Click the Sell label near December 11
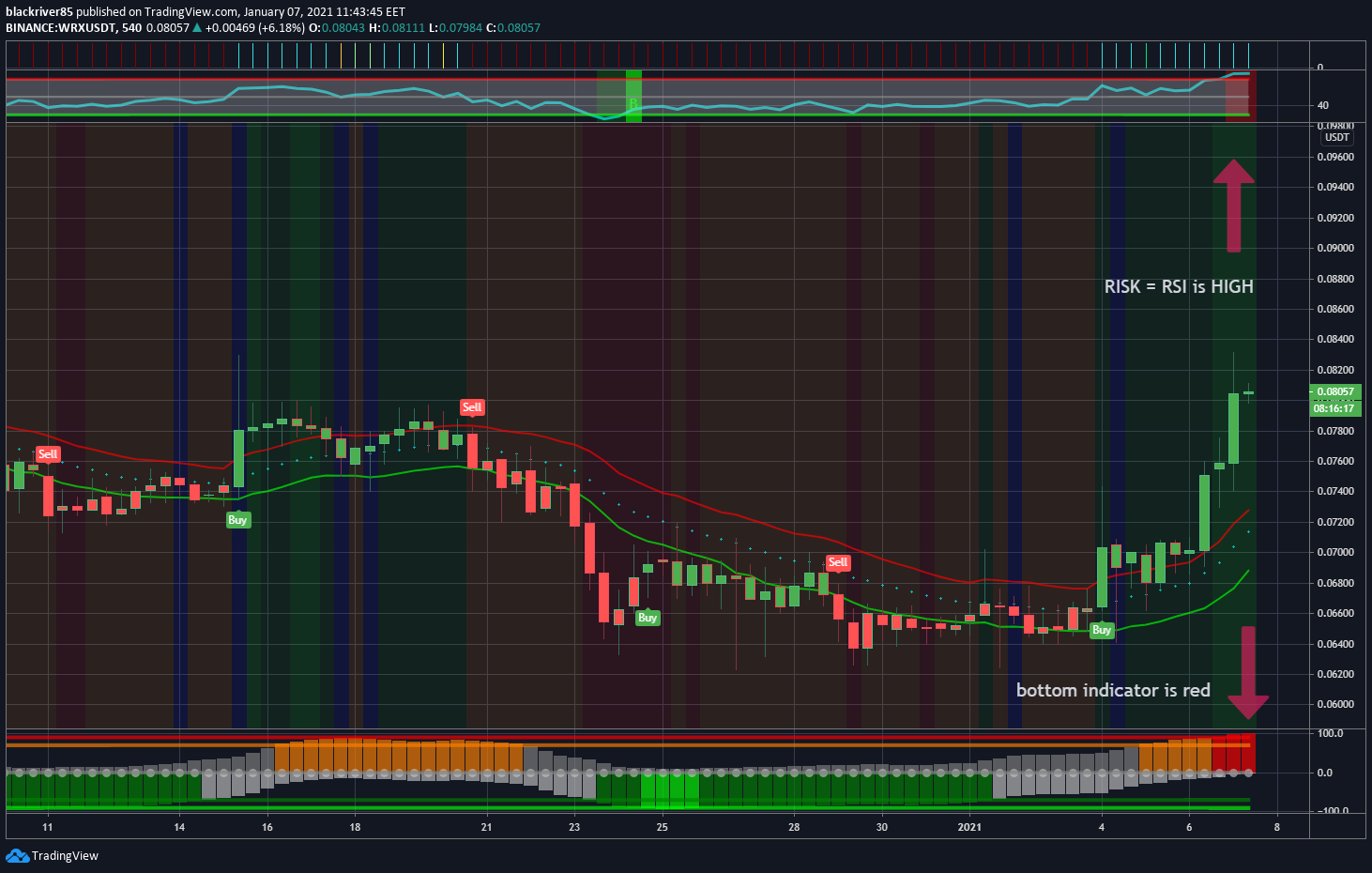Viewport: 1372px width, 873px height. (47, 454)
